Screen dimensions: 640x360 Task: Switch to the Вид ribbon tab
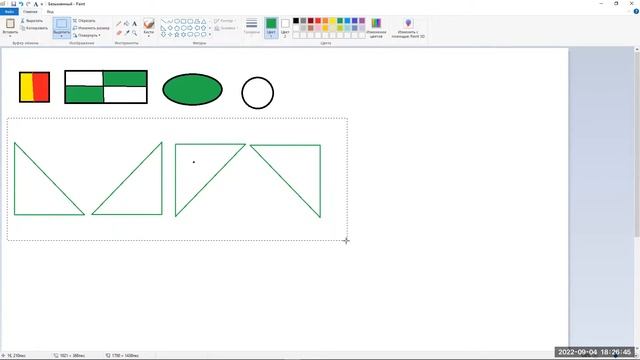[50, 11]
